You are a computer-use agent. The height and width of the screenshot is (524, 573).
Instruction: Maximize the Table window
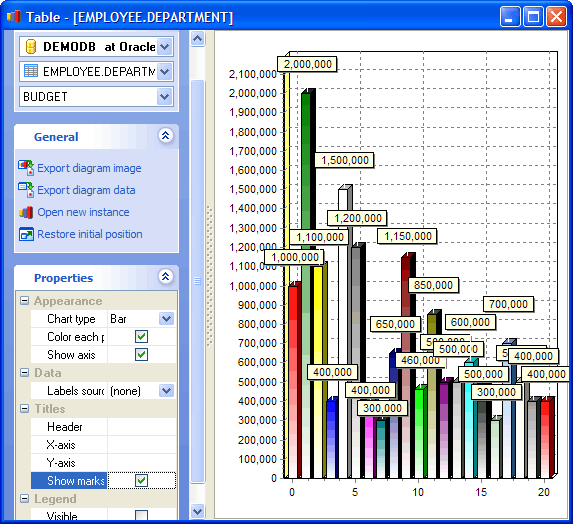coord(533,17)
